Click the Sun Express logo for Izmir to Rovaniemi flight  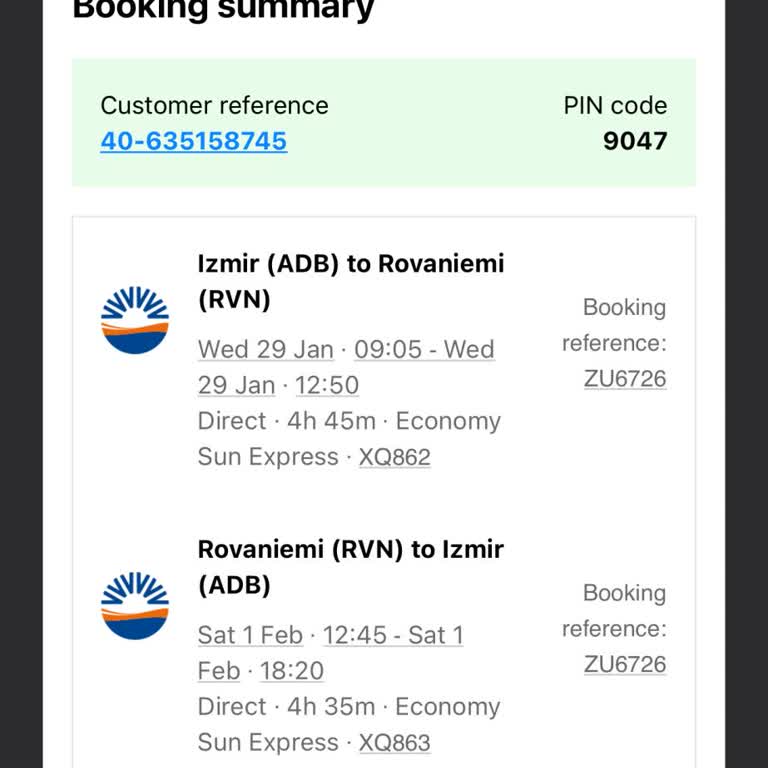tap(135, 320)
